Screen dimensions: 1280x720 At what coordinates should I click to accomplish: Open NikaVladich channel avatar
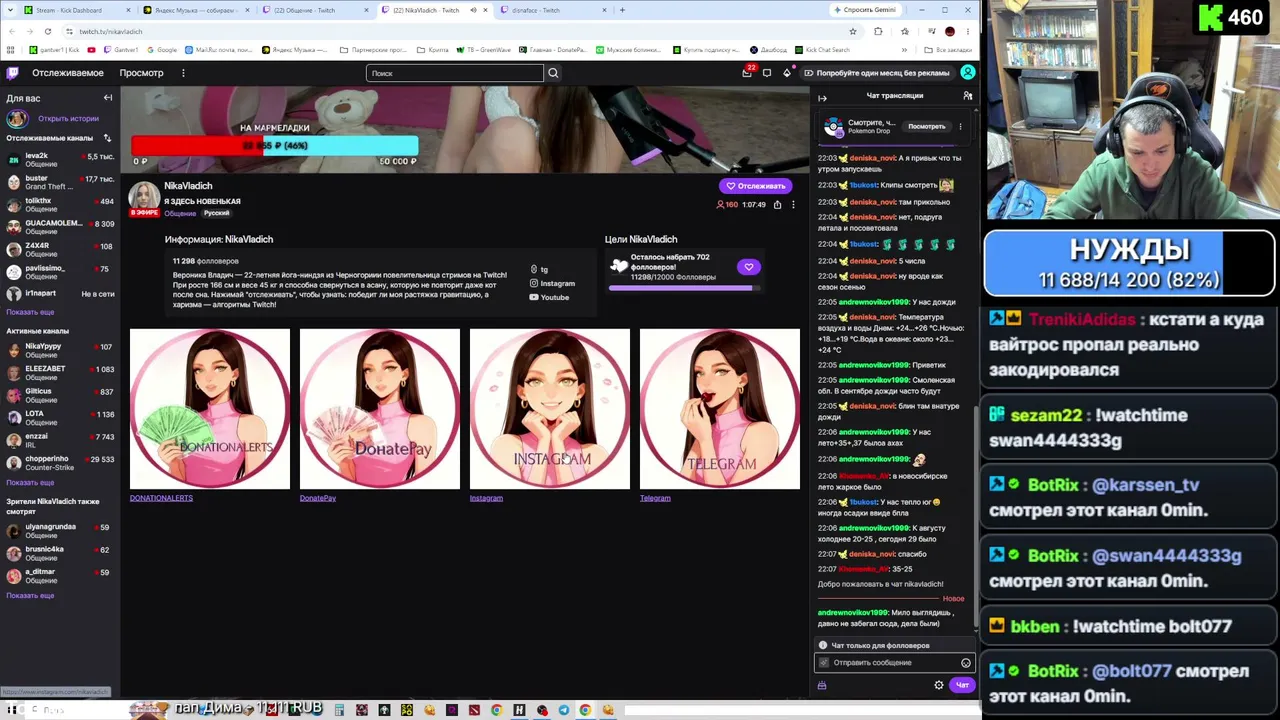pyautogui.click(x=144, y=197)
